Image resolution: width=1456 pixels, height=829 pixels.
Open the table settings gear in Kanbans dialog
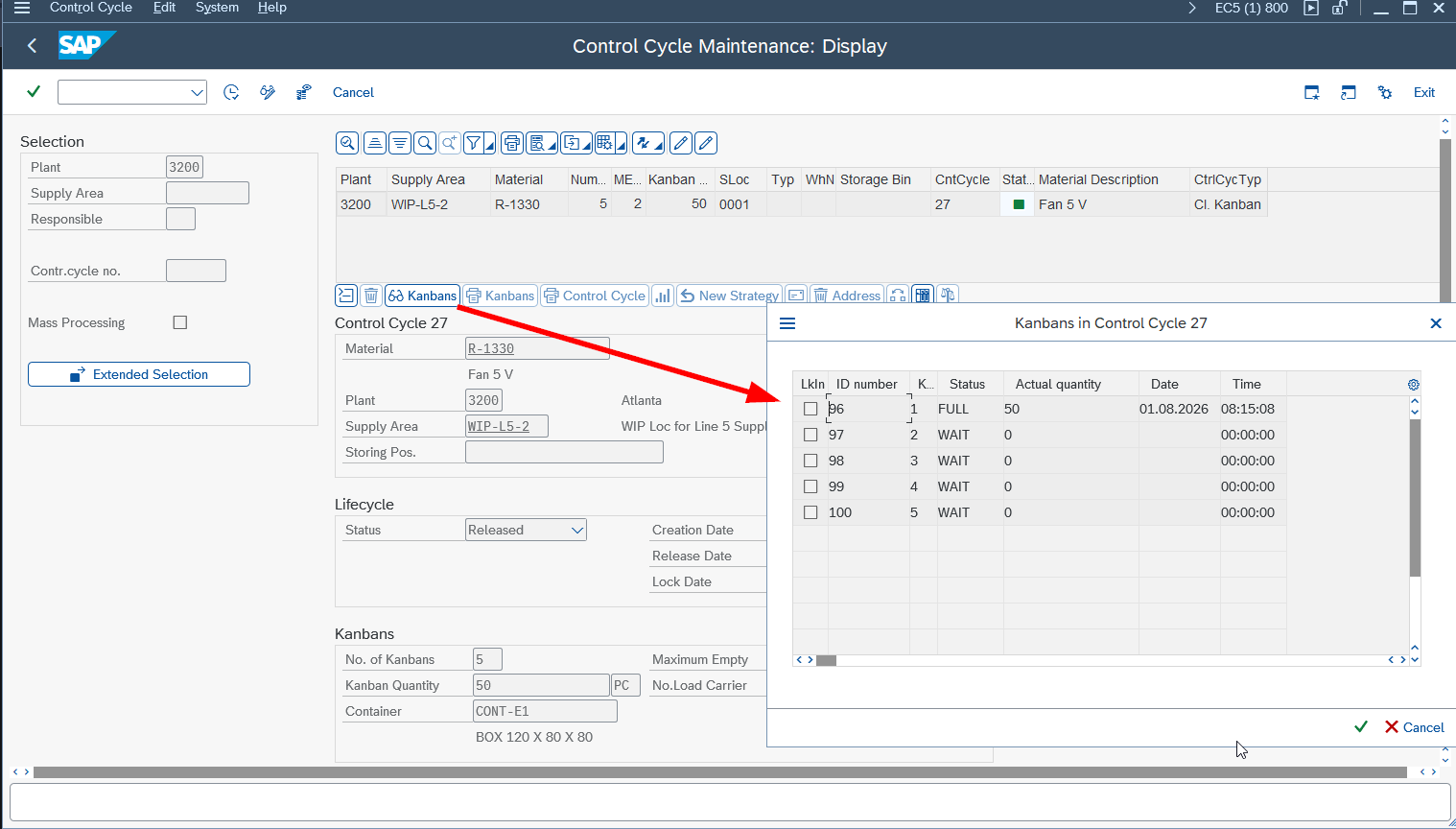click(x=1414, y=384)
